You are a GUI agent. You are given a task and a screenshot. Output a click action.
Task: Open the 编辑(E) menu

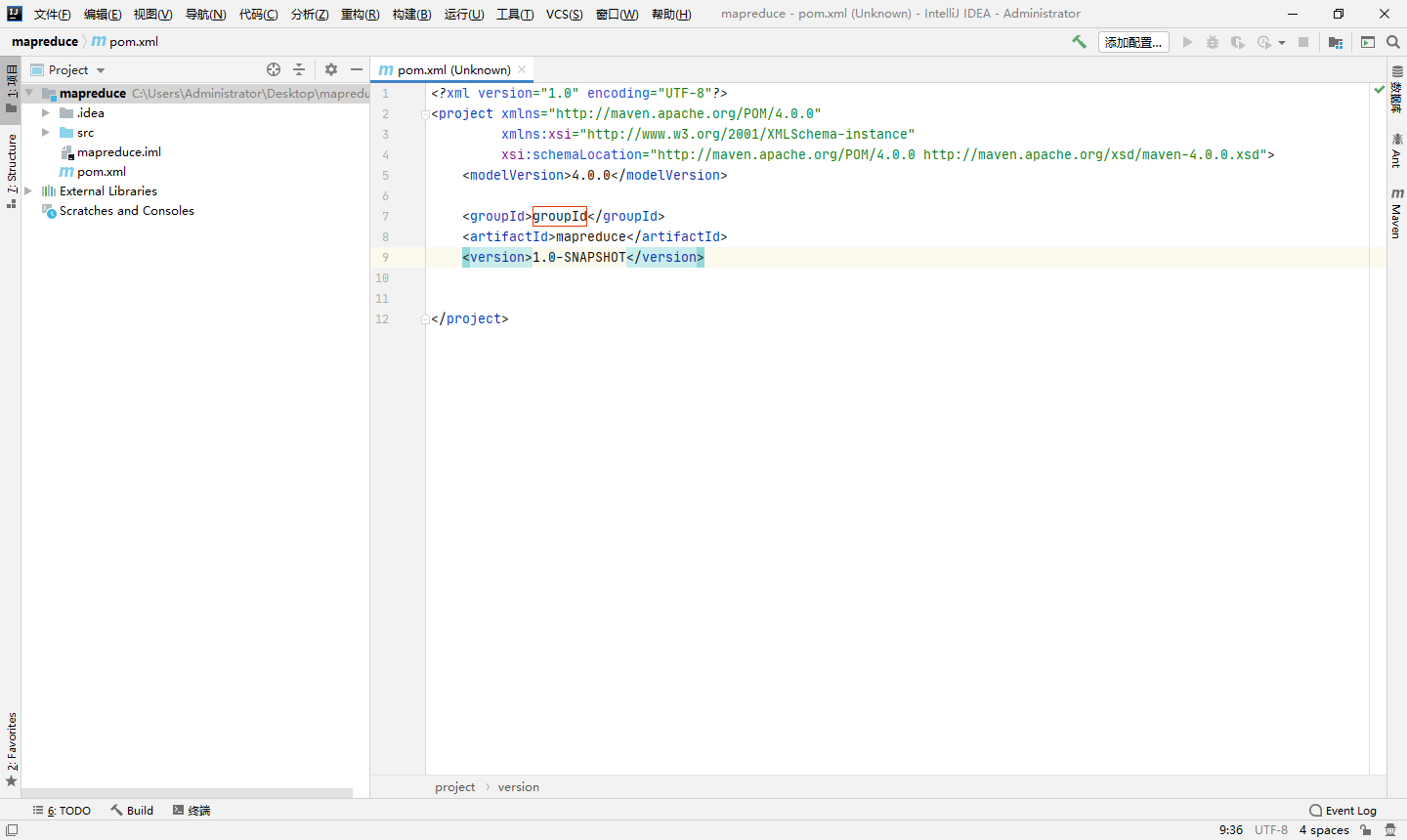point(103,14)
